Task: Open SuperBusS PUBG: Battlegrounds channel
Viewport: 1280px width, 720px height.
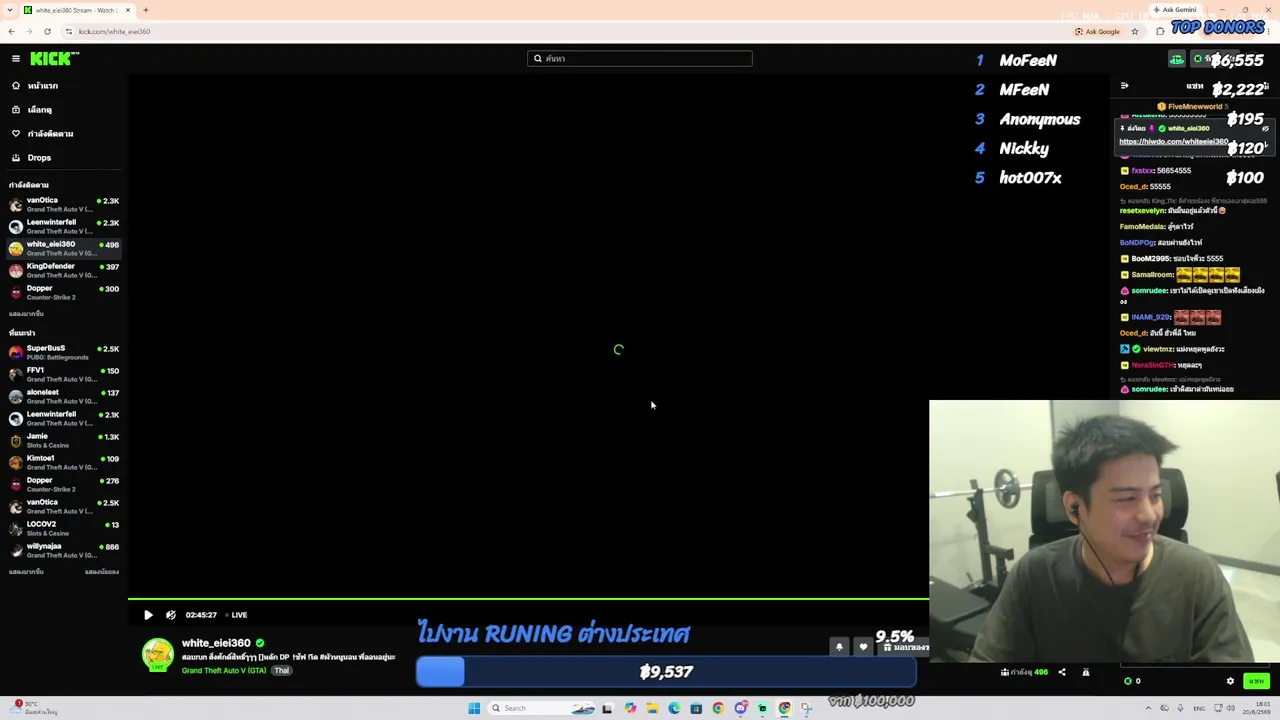Action: pyautogui.click(x=64, y=353)
